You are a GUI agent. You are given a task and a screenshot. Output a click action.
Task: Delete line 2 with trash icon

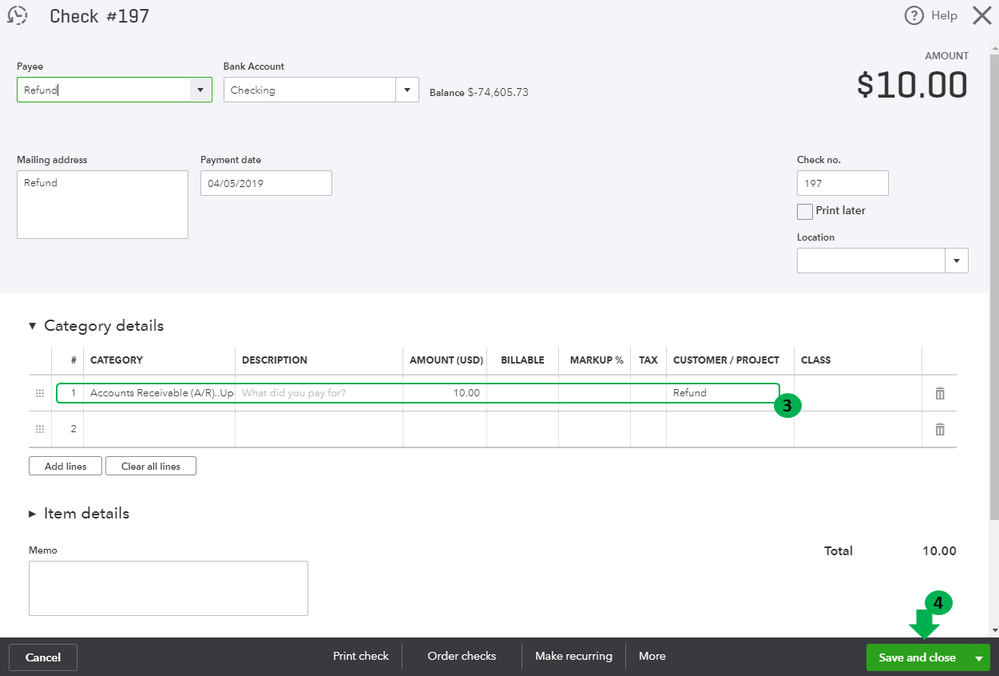[x=940, y=429]
